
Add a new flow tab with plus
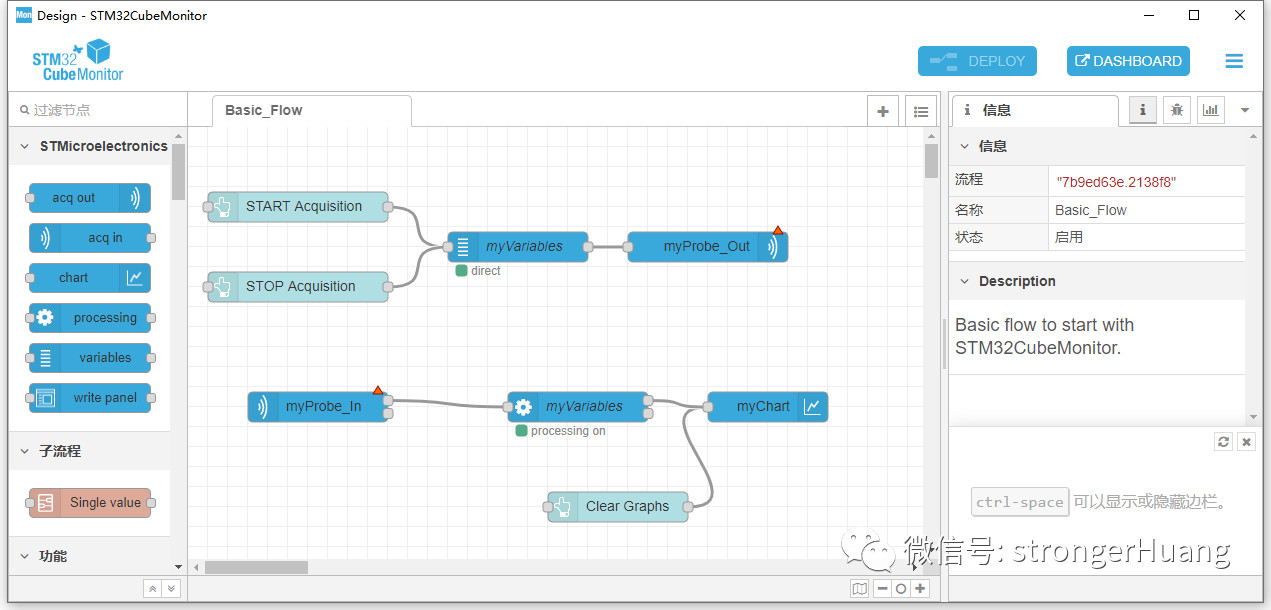tap(883, 112)
